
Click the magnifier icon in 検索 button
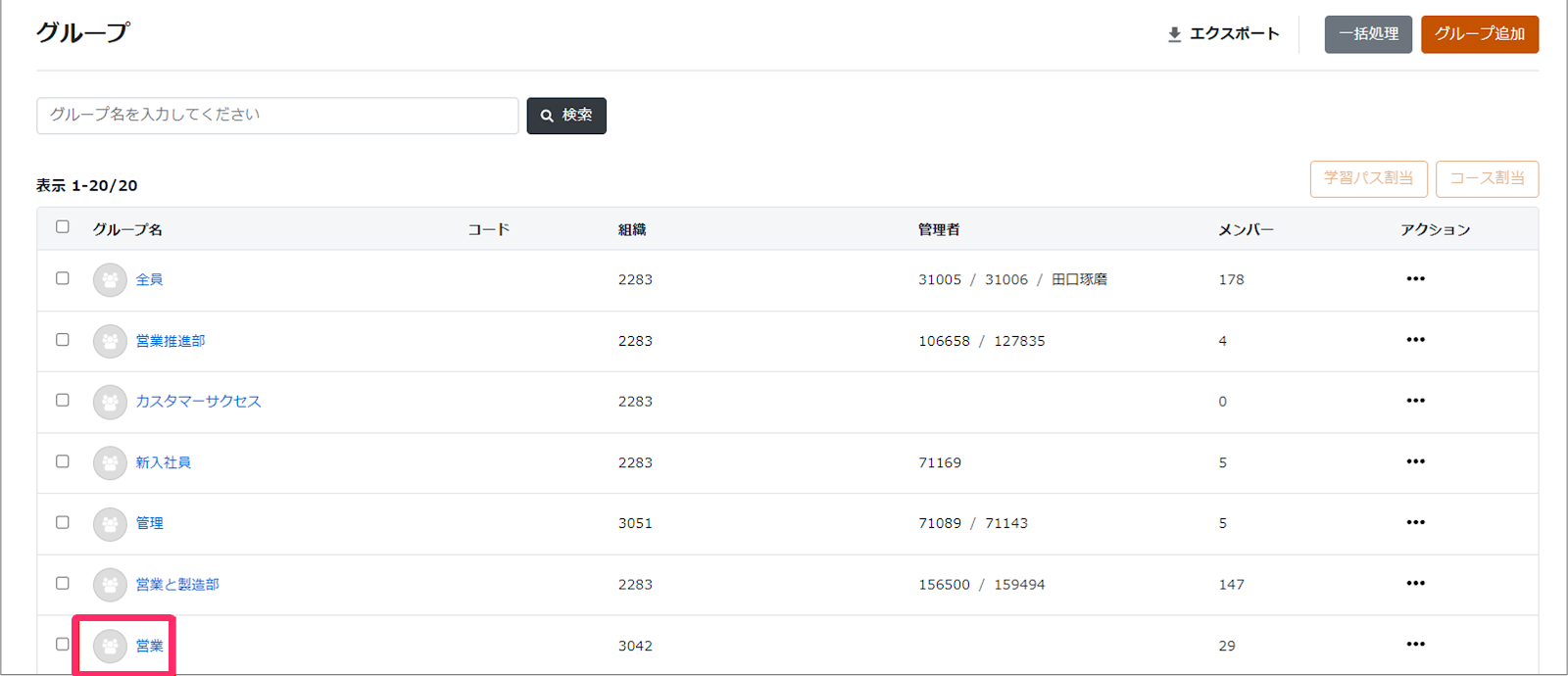[547, 116]
